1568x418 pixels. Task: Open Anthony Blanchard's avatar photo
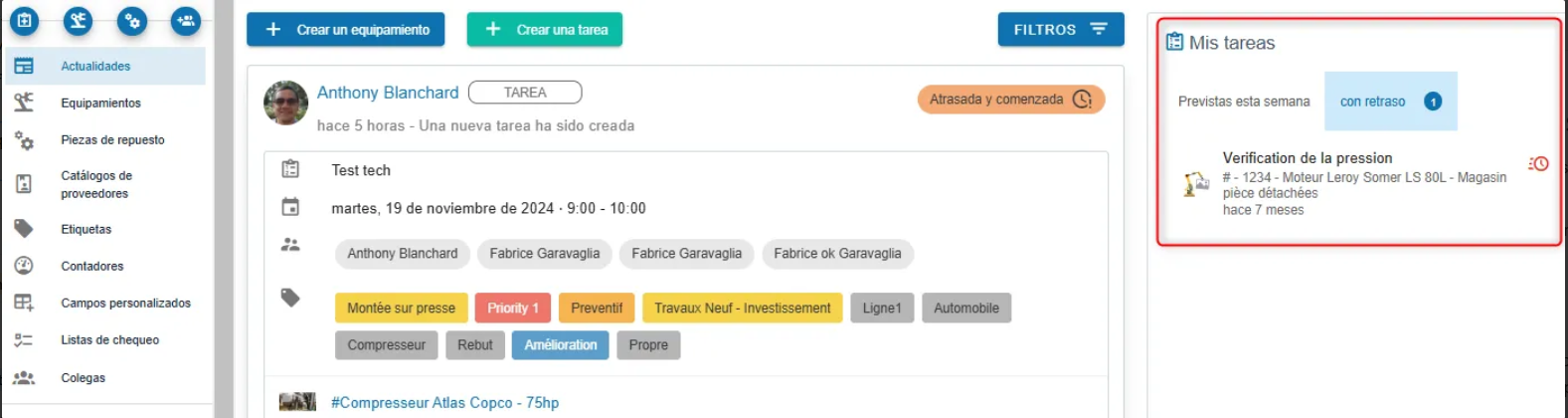point(285,103)
